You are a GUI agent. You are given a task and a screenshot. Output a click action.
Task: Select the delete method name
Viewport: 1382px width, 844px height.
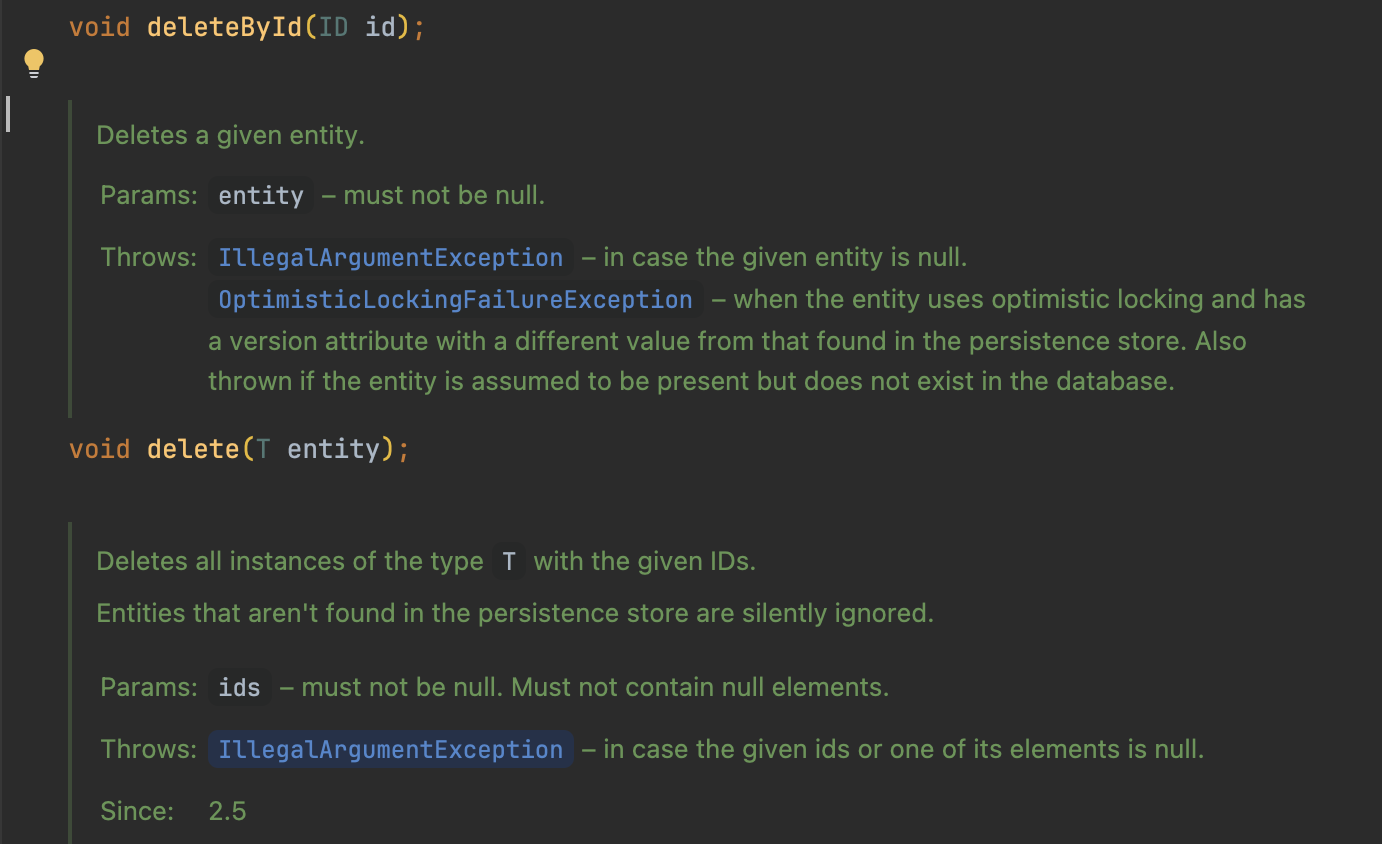[x=194, y=448]
